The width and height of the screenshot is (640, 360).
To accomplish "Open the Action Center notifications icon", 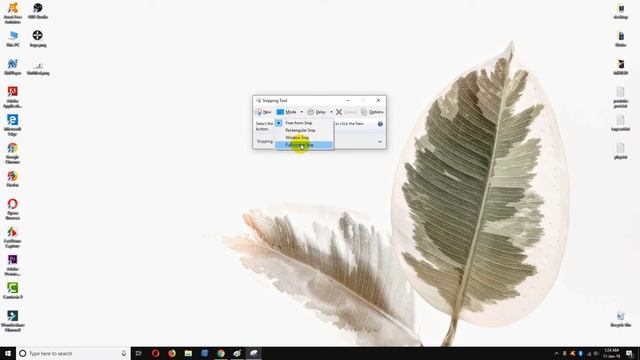I will tap(630, 353).
